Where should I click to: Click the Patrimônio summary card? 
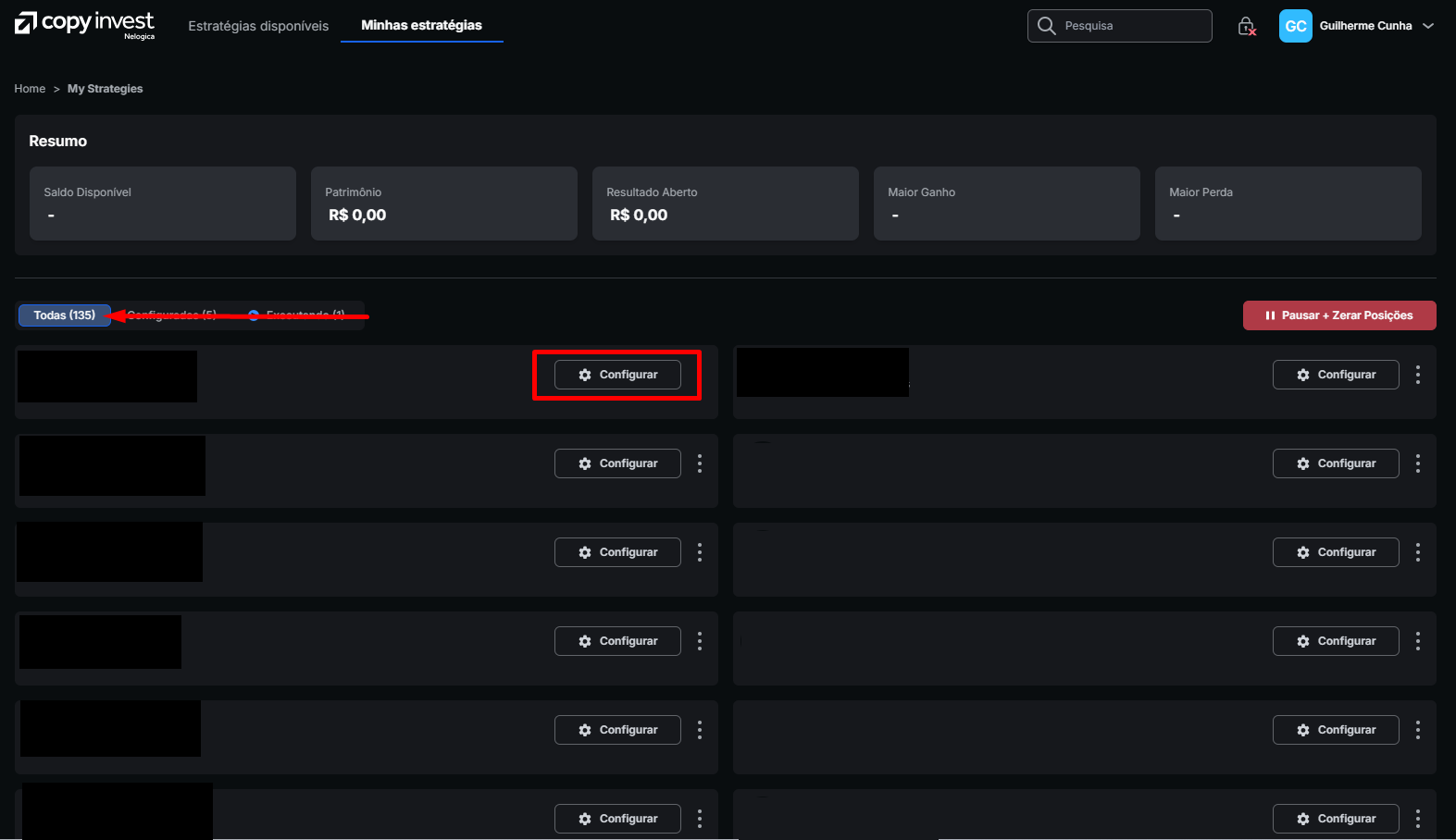444,204
